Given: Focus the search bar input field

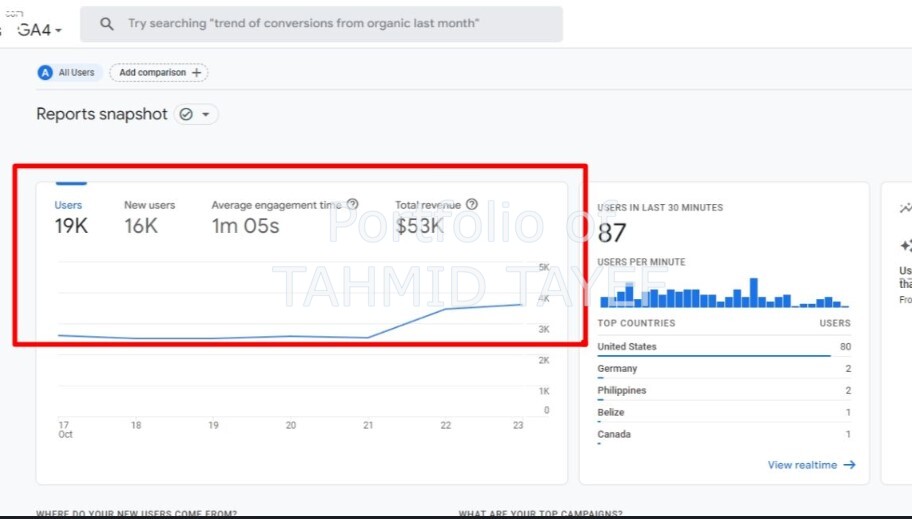Looking at the screenshot, I should 321,24.
